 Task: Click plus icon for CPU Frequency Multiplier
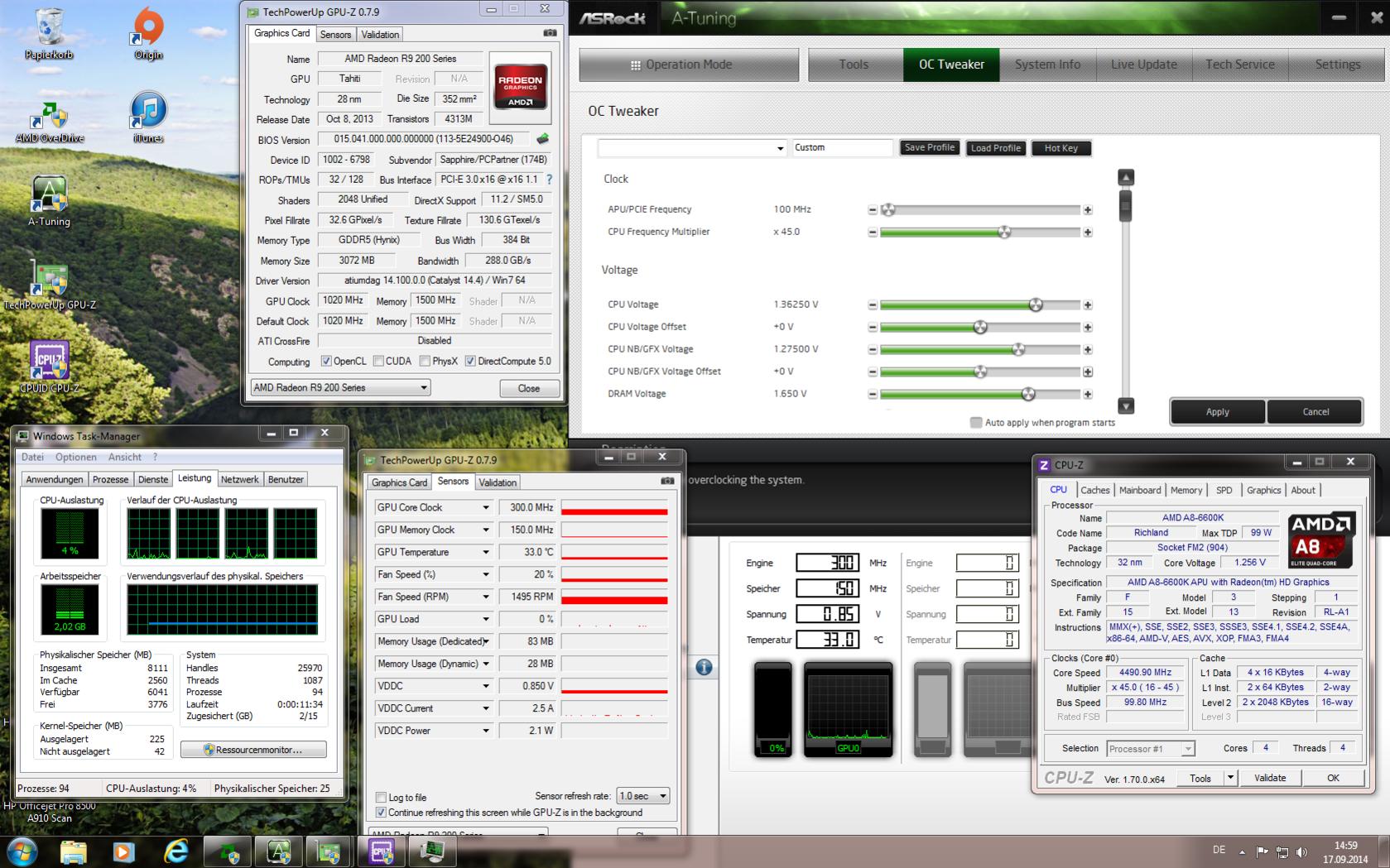click(x=1088, y=233)
